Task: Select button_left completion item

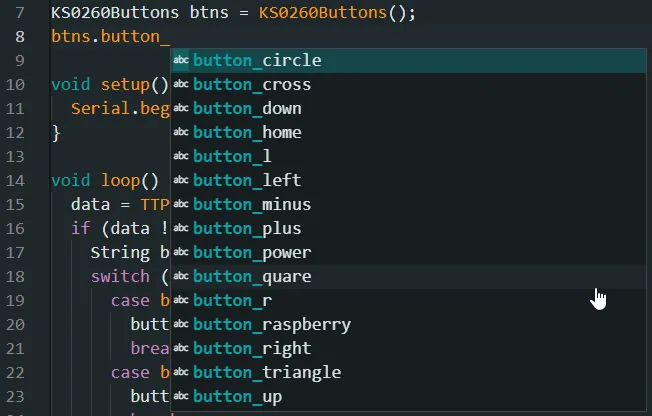Action: pyautogui.click(x=247, y=180)
